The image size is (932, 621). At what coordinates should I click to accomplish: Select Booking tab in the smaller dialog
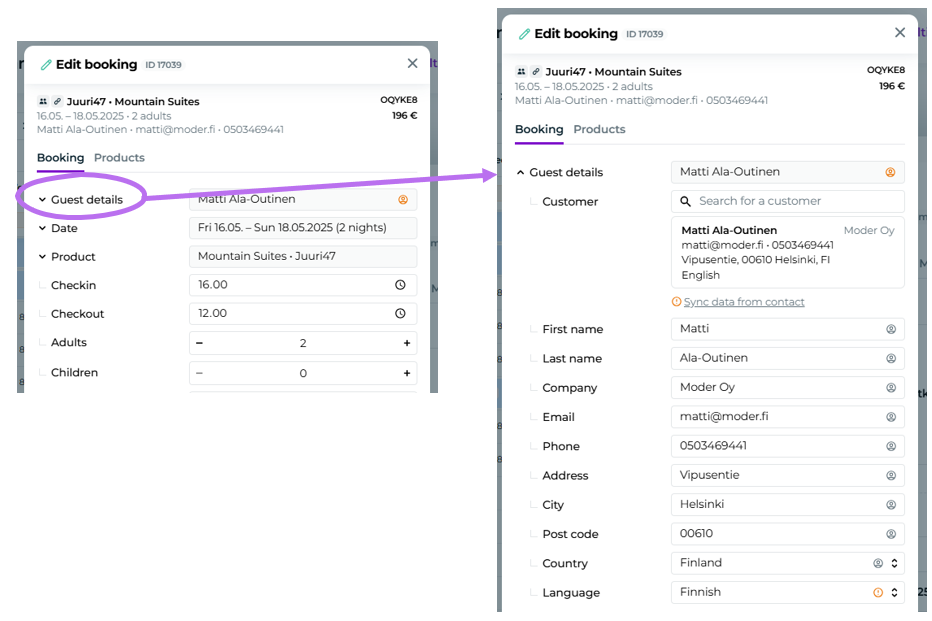[60, 158]
